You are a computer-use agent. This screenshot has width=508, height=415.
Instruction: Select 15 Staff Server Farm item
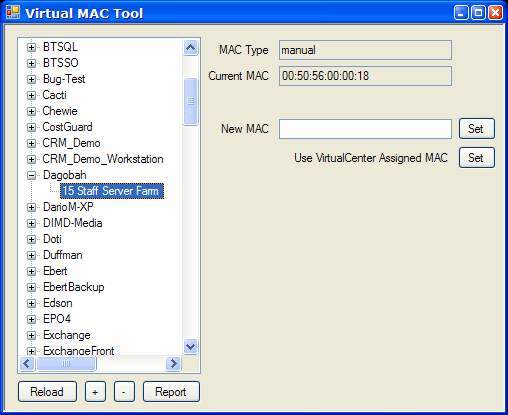coord(112,191)
